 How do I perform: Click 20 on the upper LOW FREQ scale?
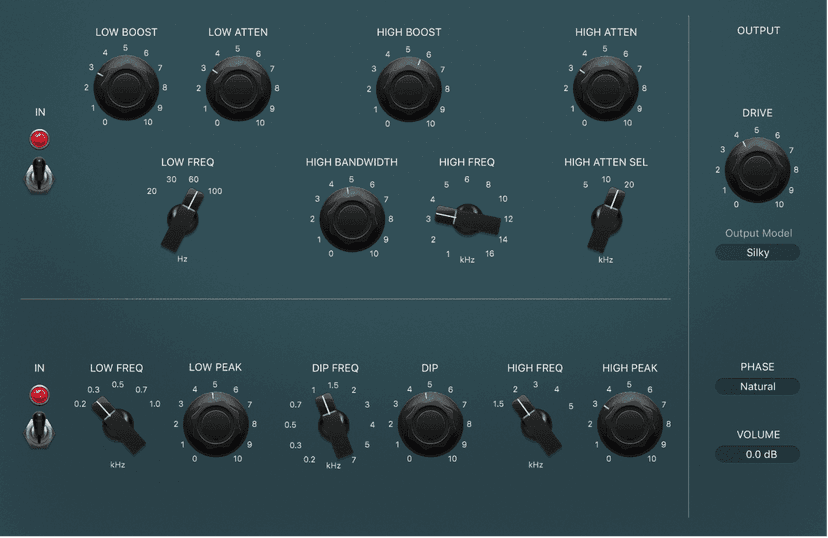(x=152, y=191)
